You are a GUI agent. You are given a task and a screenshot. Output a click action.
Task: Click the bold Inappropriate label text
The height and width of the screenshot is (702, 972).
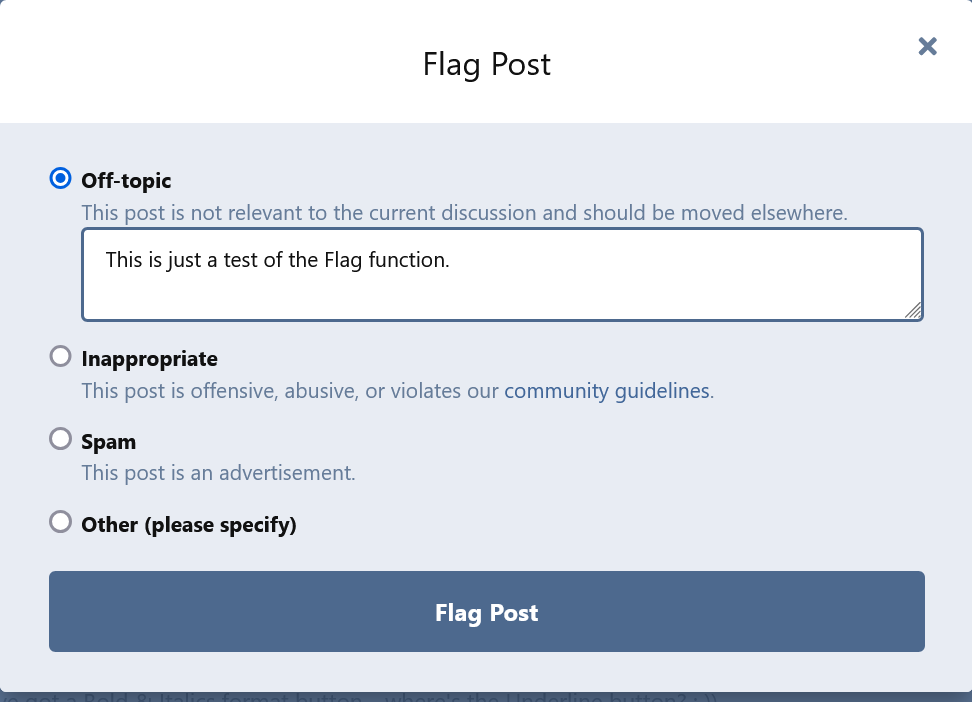(149, 359)
